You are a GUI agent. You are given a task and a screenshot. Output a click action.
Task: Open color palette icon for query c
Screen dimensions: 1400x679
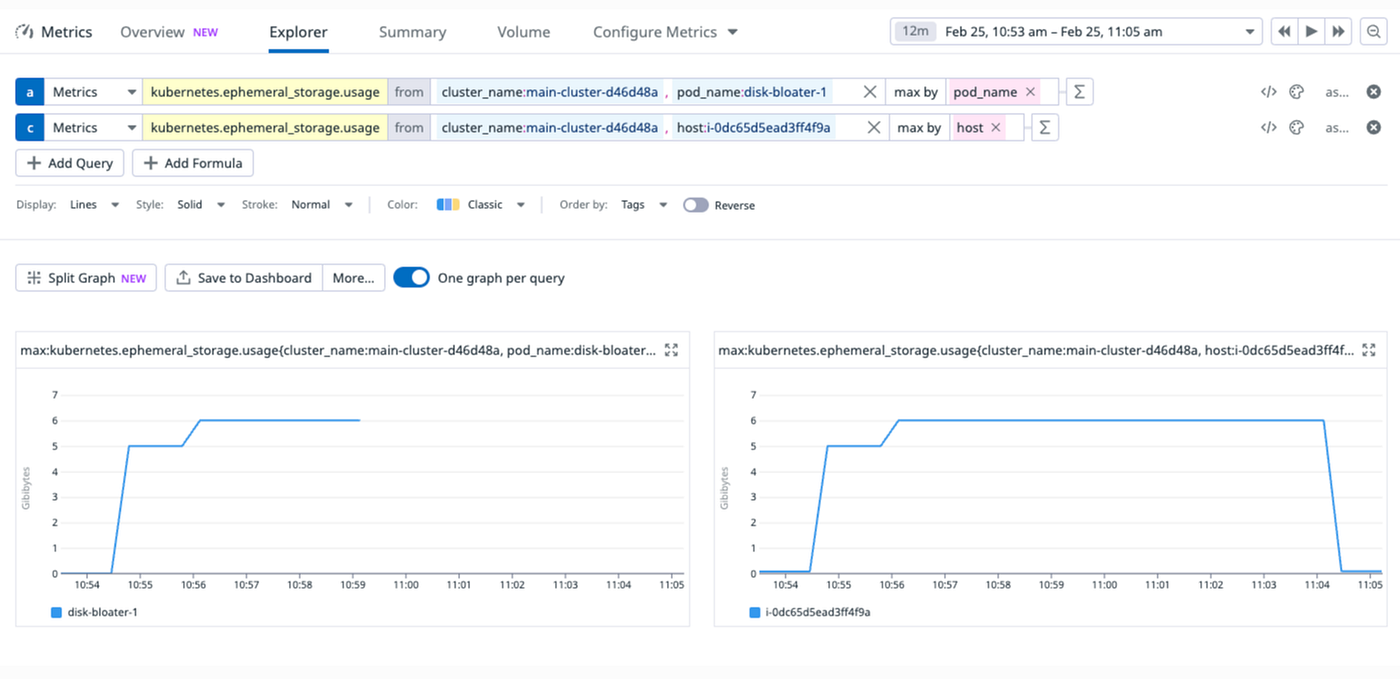(x=1296, y=128)
